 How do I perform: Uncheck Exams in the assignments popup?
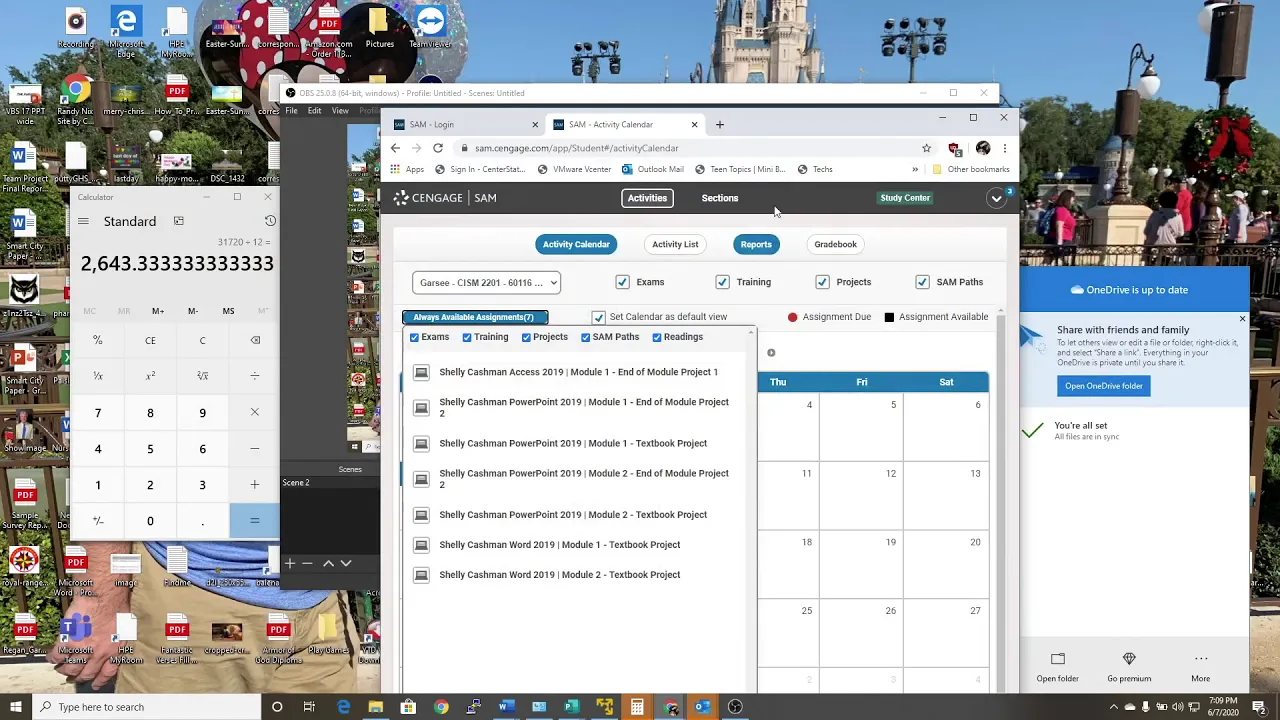[414, 337]
